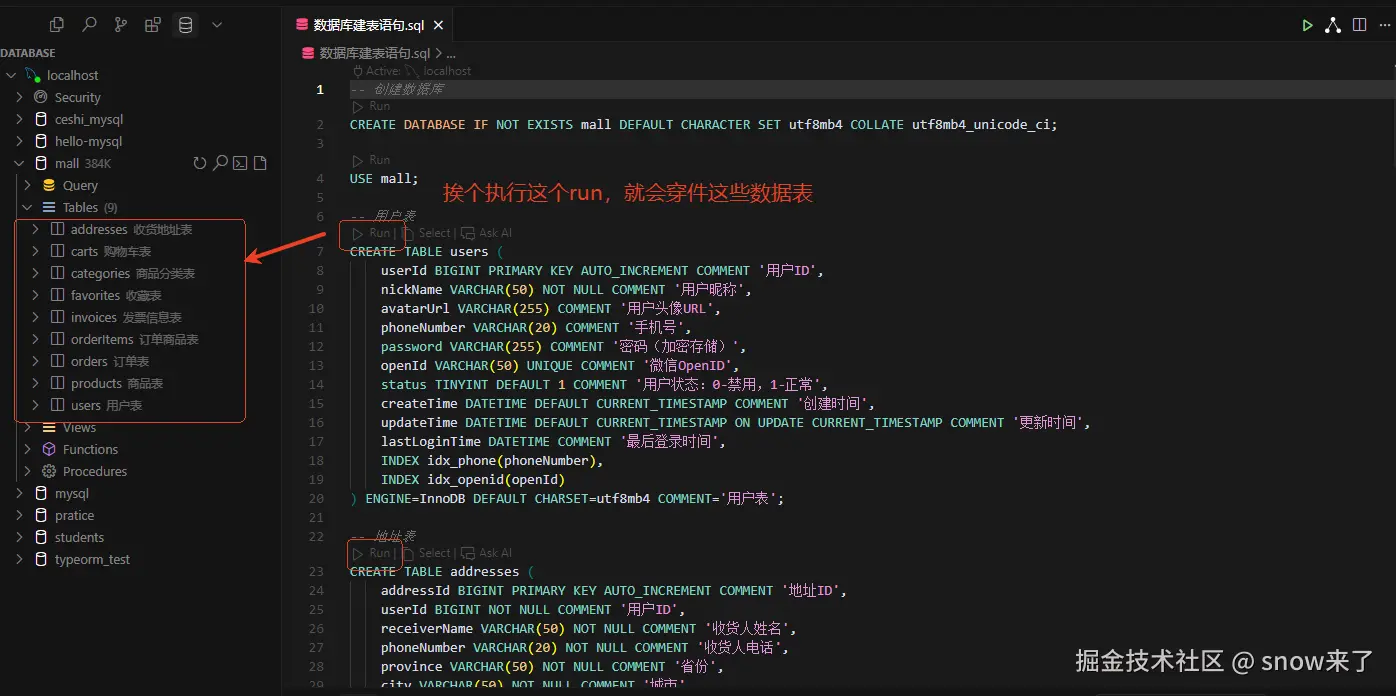1396x696 pixels.
Task: Collapse the Tables (9) node
Action: [27, 207]
